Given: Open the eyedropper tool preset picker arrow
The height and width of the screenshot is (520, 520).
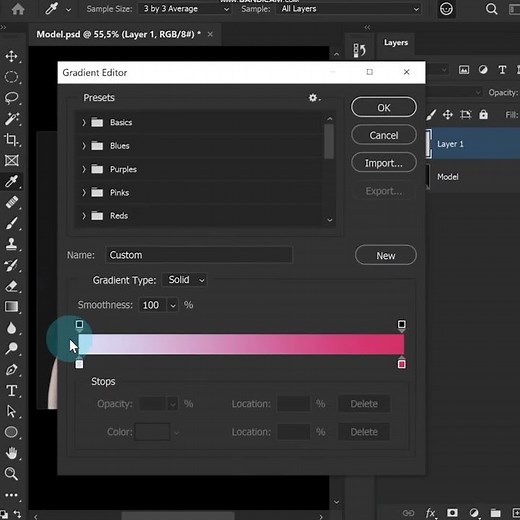Looking at the screenshot, I should click(x=68, y=10).
